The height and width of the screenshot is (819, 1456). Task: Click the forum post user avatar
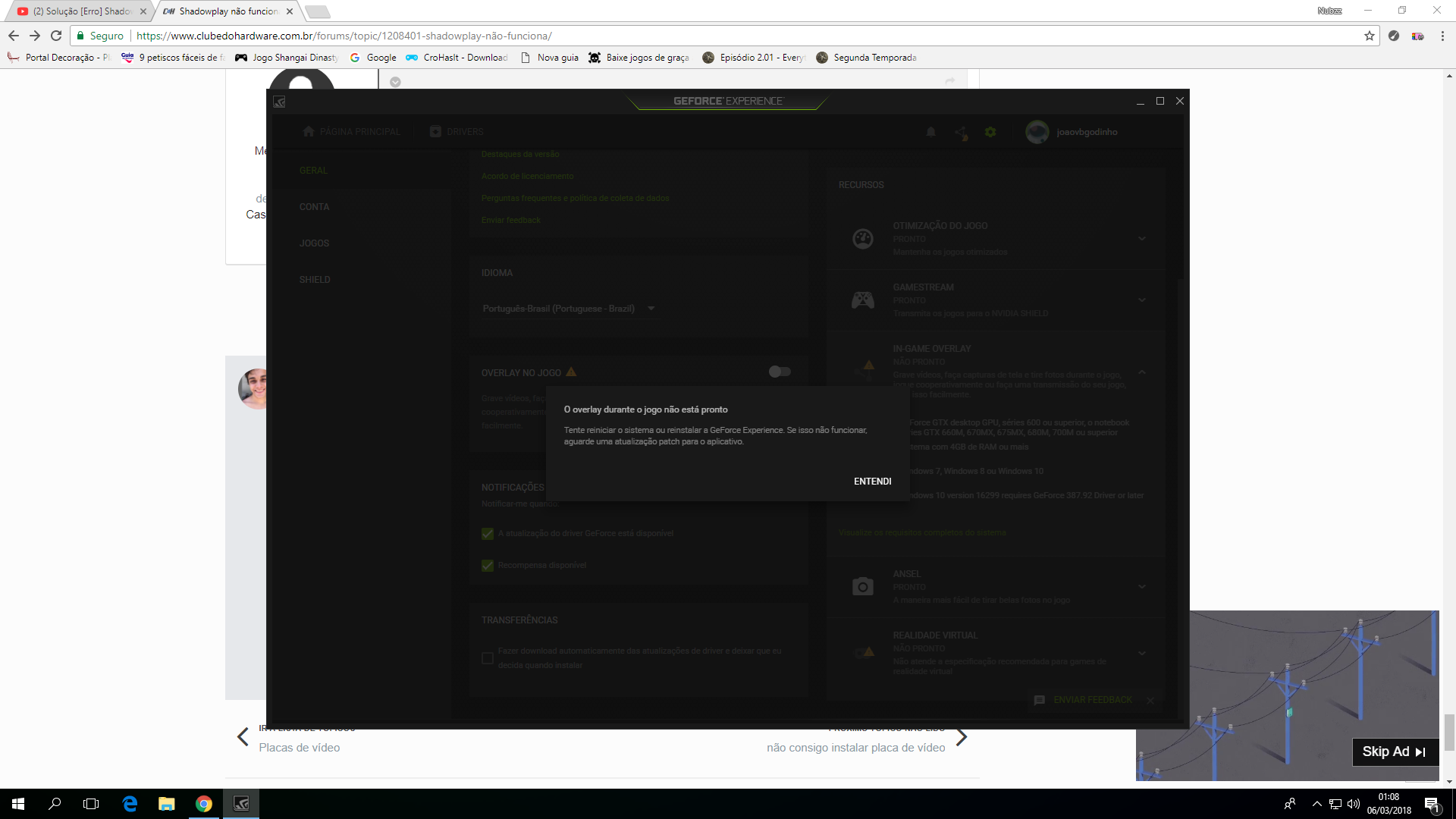coord(253,389)
